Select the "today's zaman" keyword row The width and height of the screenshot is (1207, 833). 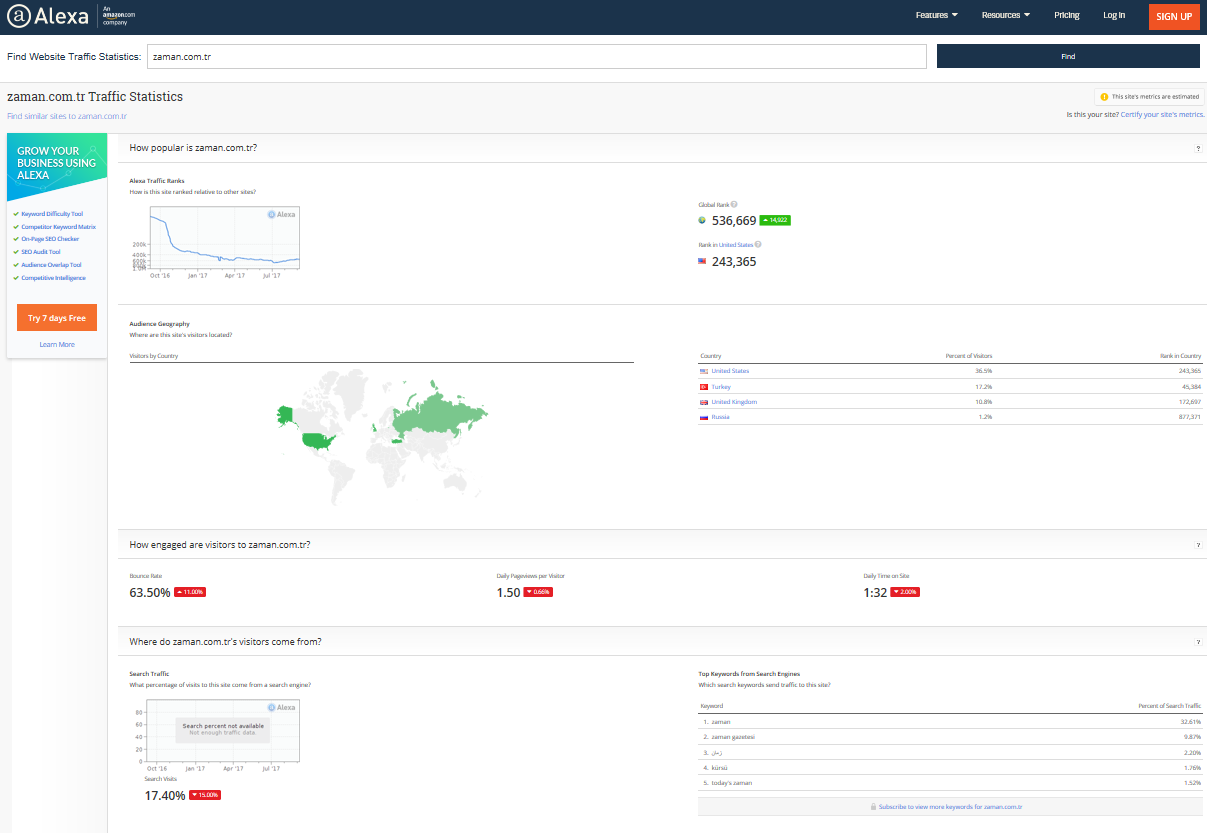[x=950, y=782]
